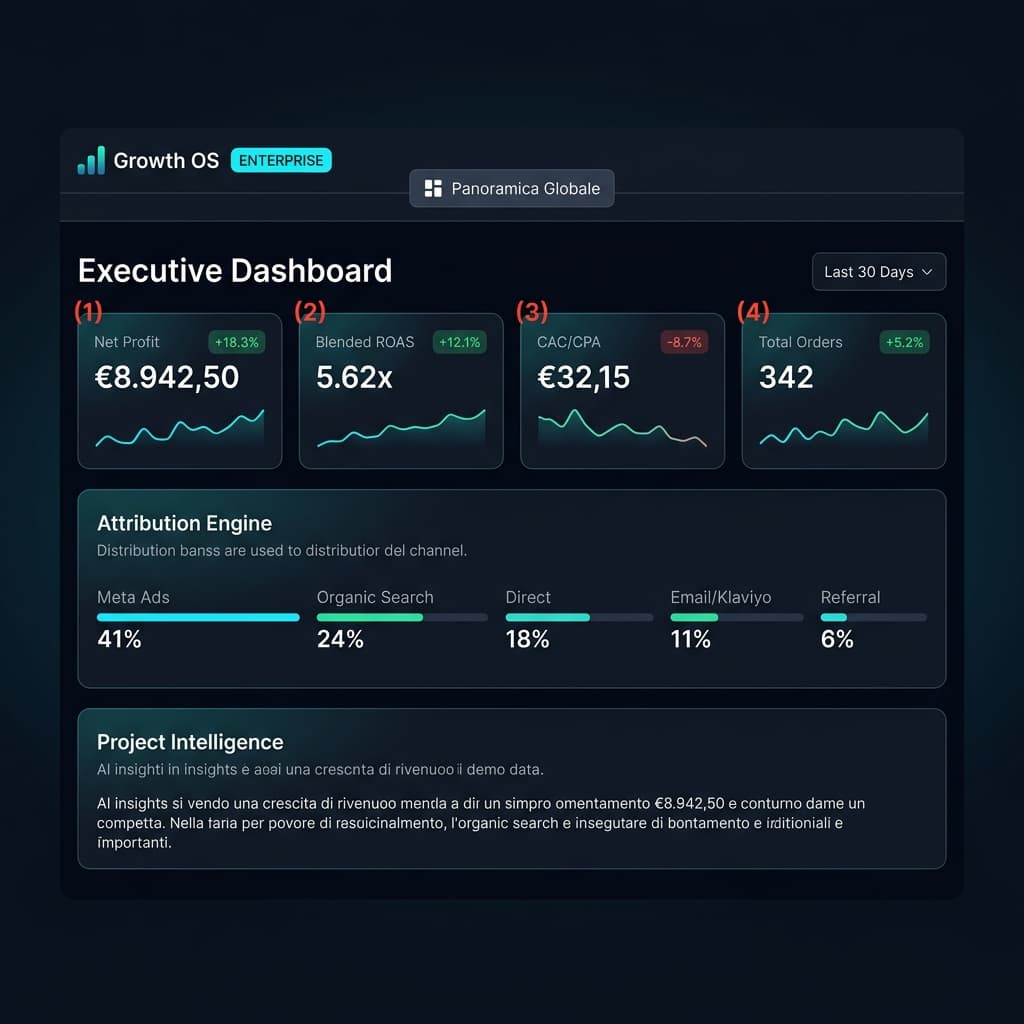The height and width of the screenshot is (1024, 1024).
Task: Click the CAC/CPA label
Action: [568, 342]
